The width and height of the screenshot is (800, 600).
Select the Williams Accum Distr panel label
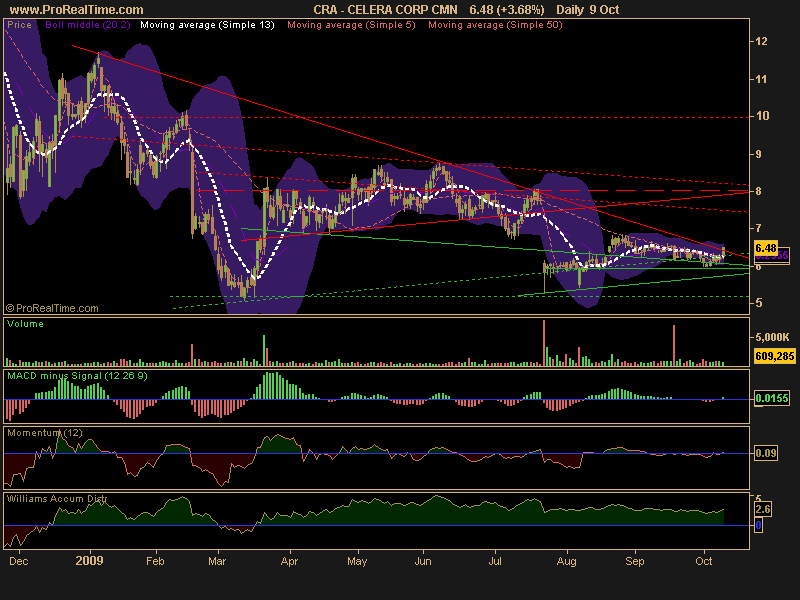point(57,499)
